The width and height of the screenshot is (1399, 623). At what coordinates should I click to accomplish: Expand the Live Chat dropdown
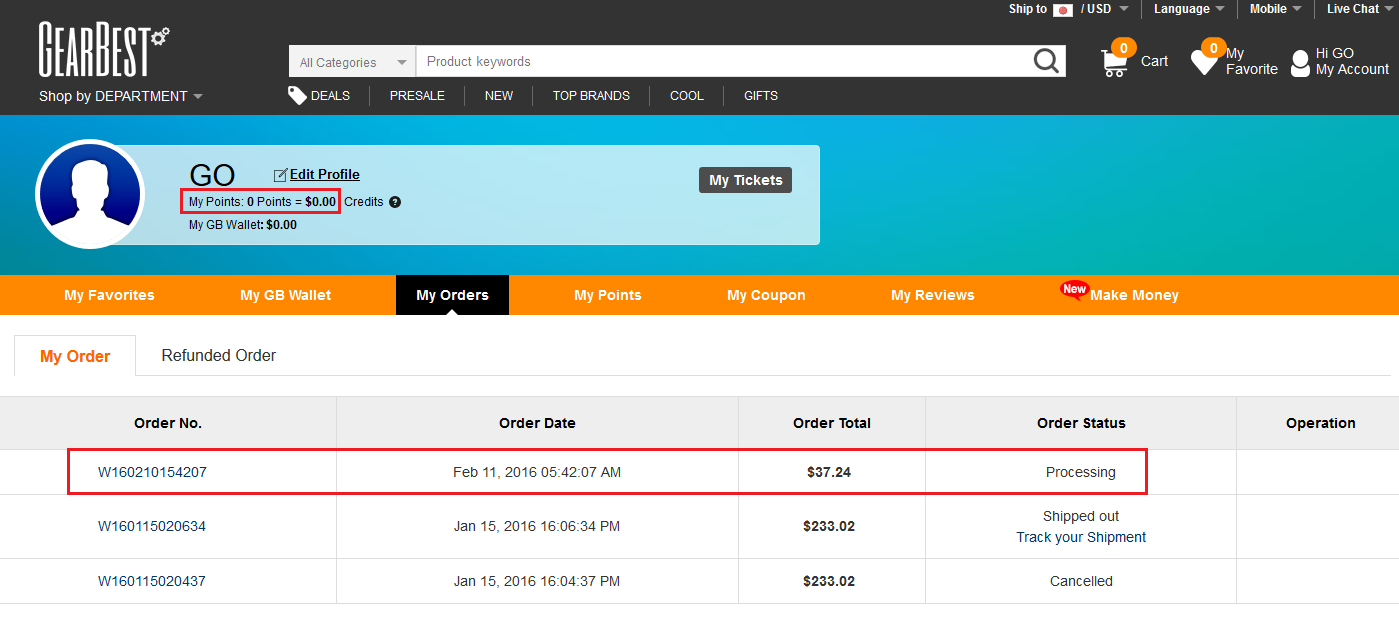(1360, 9)
